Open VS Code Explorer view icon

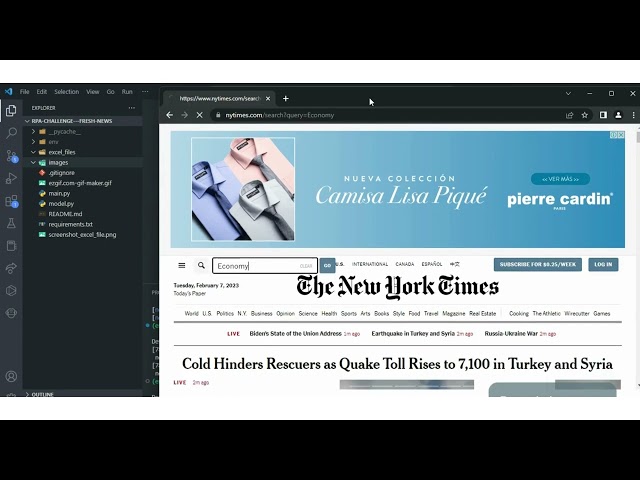click(11, 110)
